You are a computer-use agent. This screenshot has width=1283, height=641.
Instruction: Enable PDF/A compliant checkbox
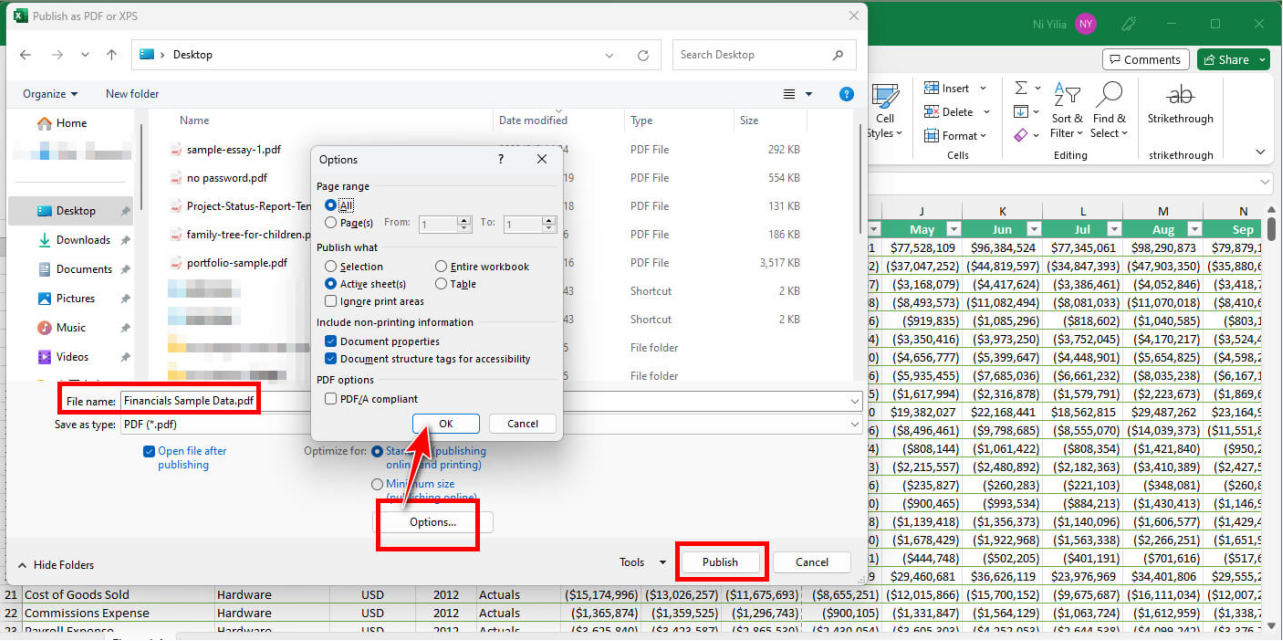point(331,399)
